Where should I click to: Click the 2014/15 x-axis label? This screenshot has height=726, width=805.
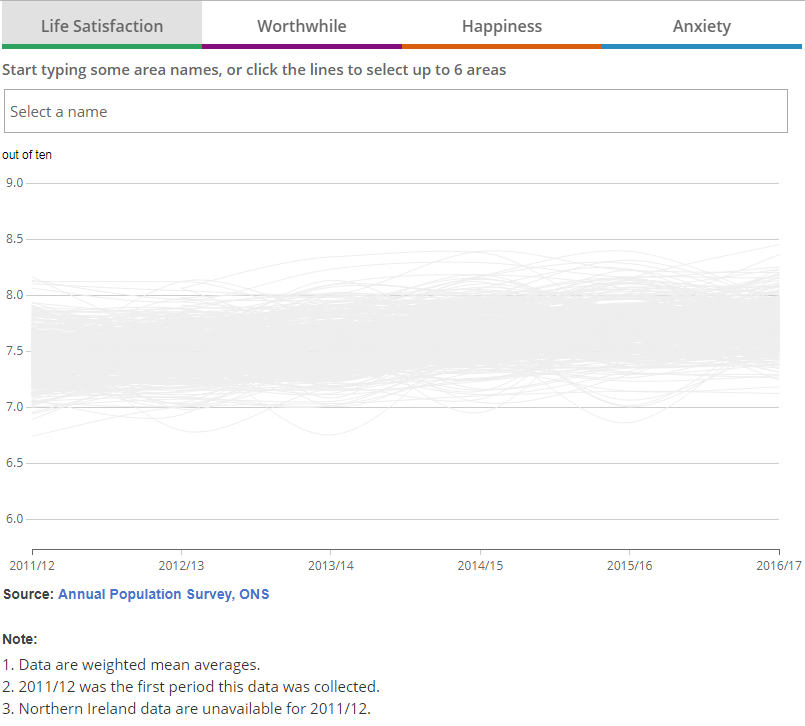coord(480,566)
